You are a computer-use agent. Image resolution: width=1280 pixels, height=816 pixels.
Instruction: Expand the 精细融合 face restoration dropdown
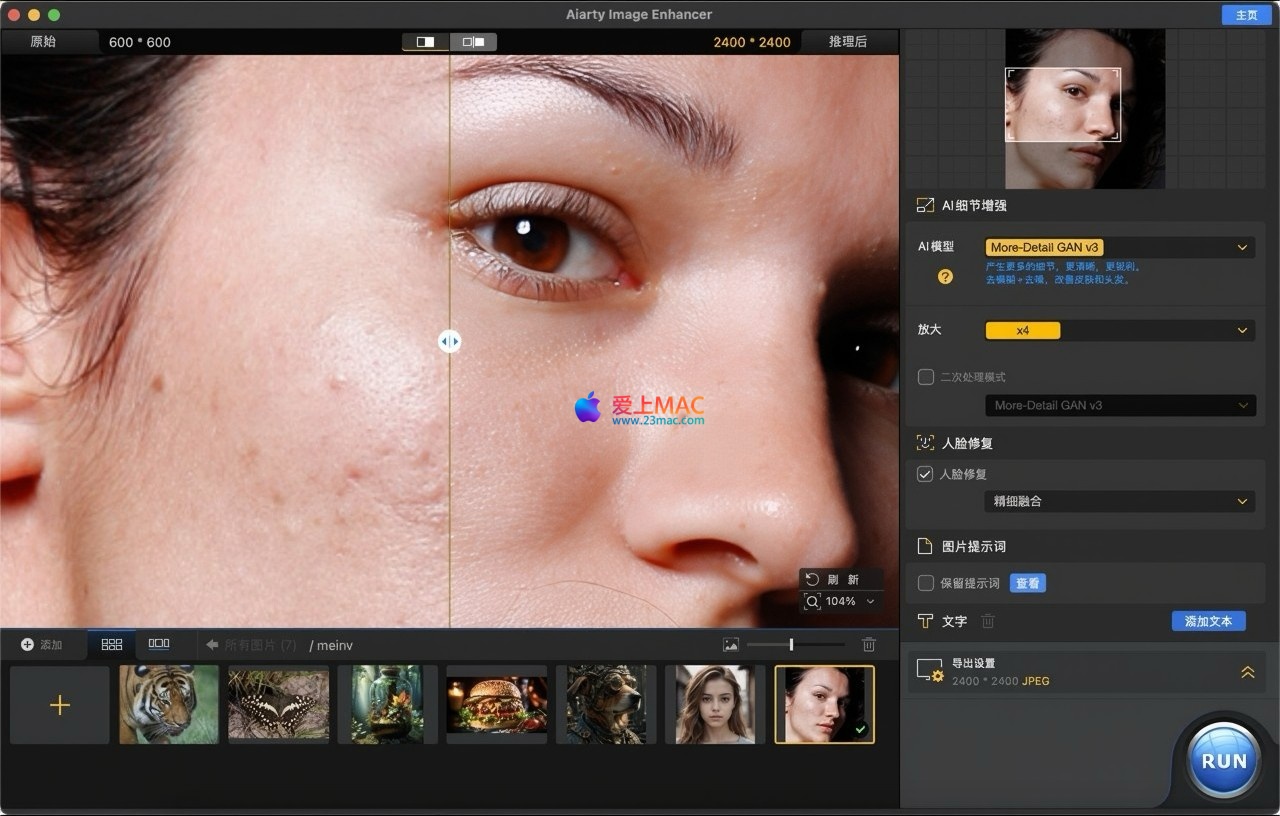(1119, 501)
